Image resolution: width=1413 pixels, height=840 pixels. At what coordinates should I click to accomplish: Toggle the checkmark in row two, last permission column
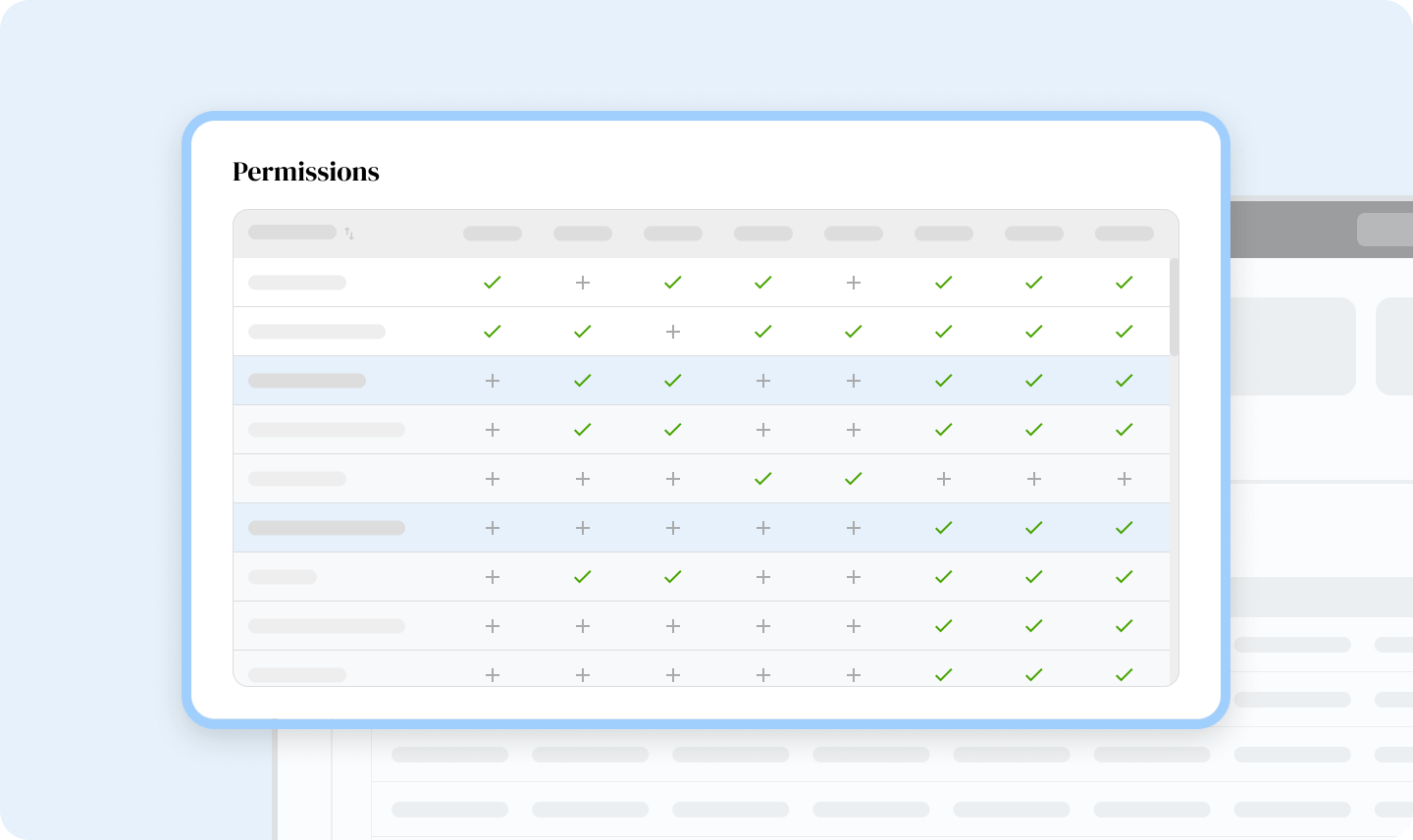point(1125,332)
